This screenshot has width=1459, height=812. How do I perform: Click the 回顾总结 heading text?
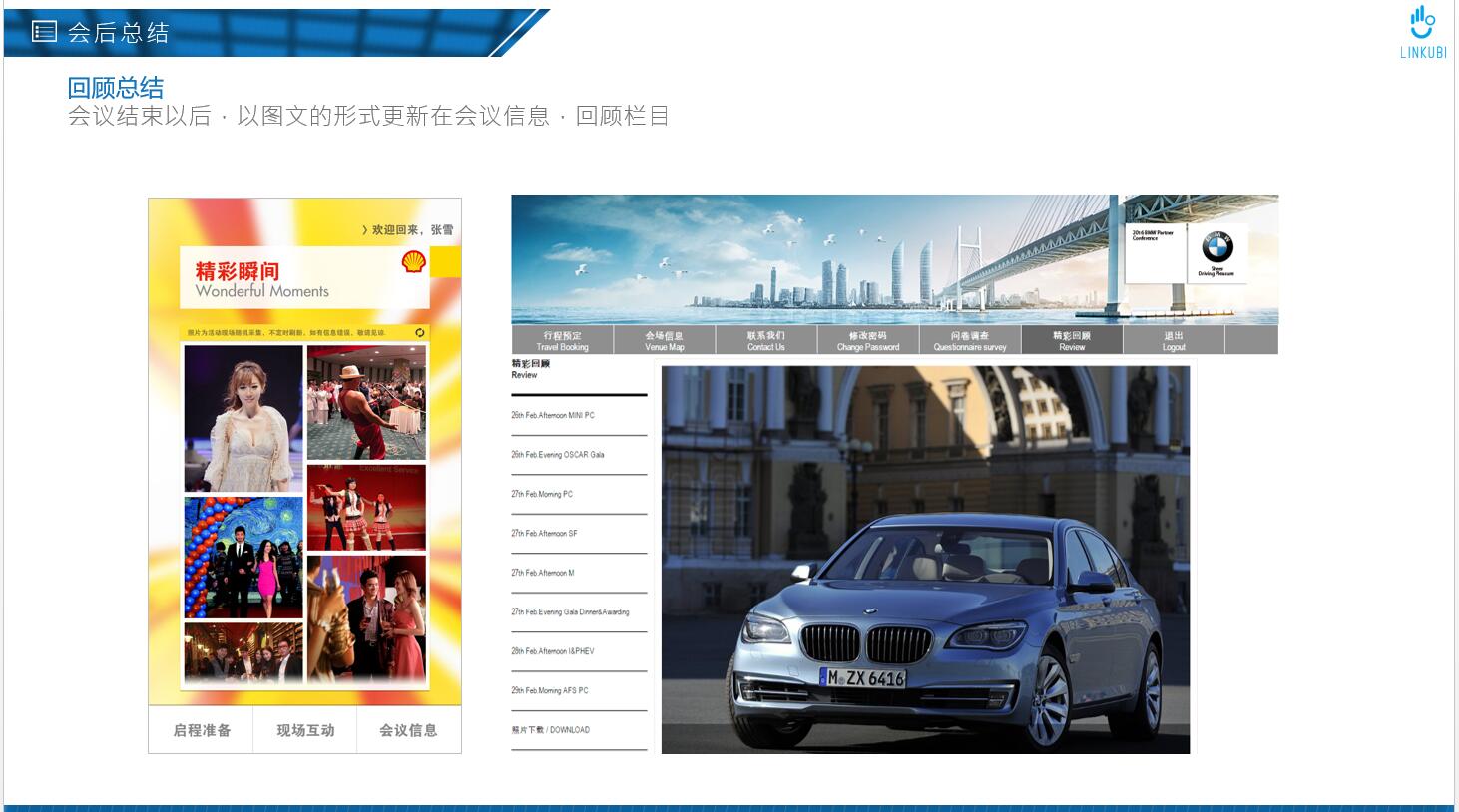116,88
